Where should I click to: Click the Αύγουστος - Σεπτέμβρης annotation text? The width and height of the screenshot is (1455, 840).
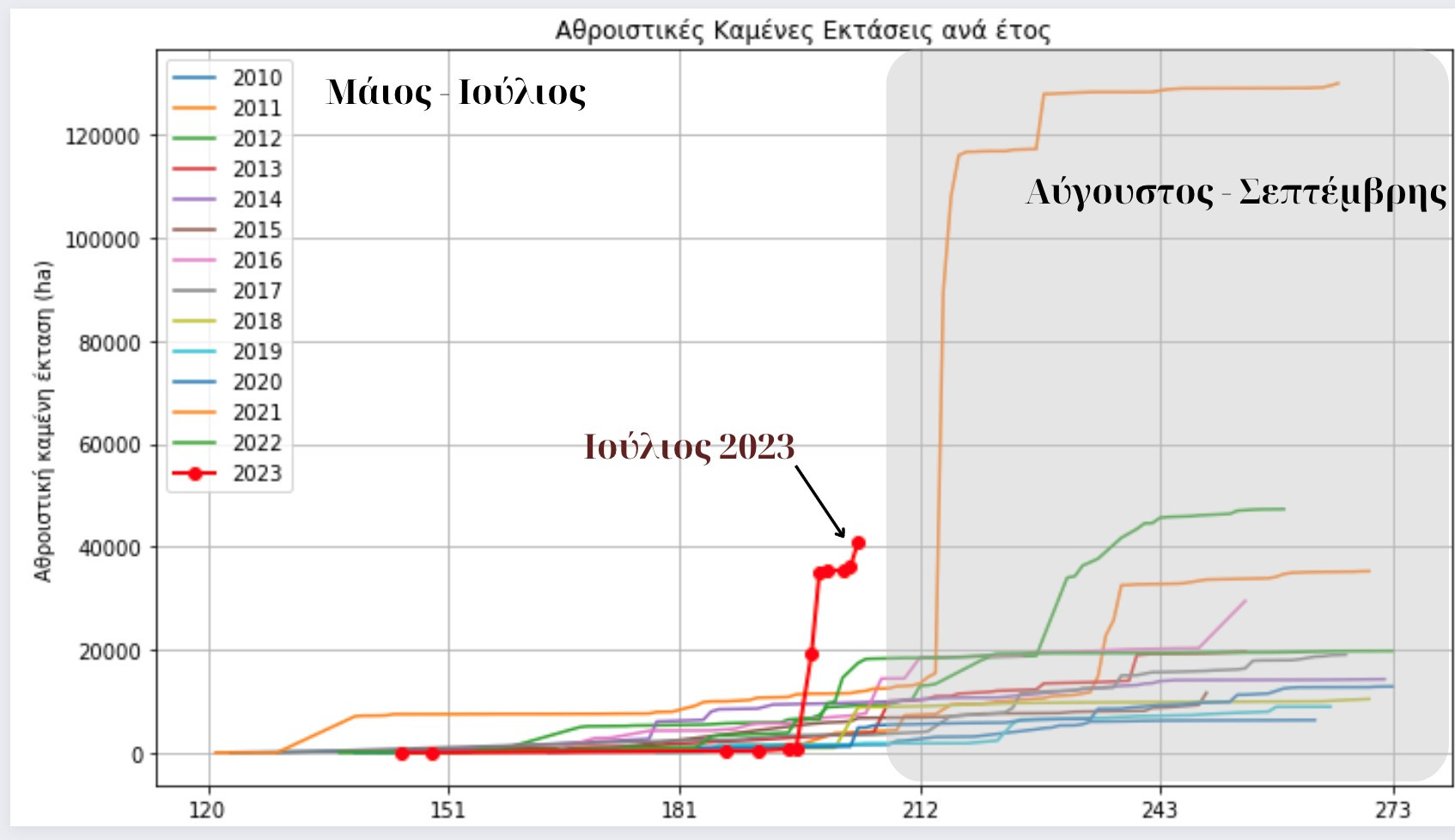tap(1236, 192)
